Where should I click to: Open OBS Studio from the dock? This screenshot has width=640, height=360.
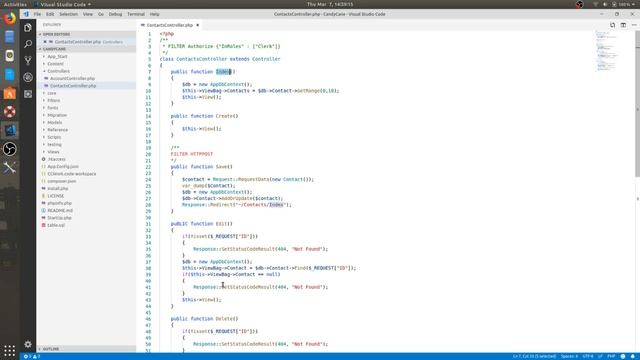9,149
